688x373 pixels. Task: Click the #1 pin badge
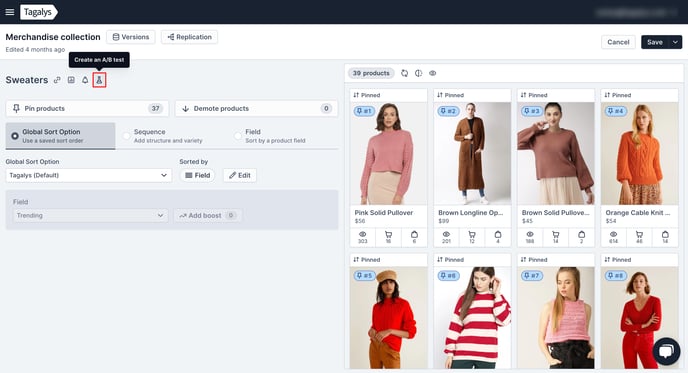tap(364, 111)
